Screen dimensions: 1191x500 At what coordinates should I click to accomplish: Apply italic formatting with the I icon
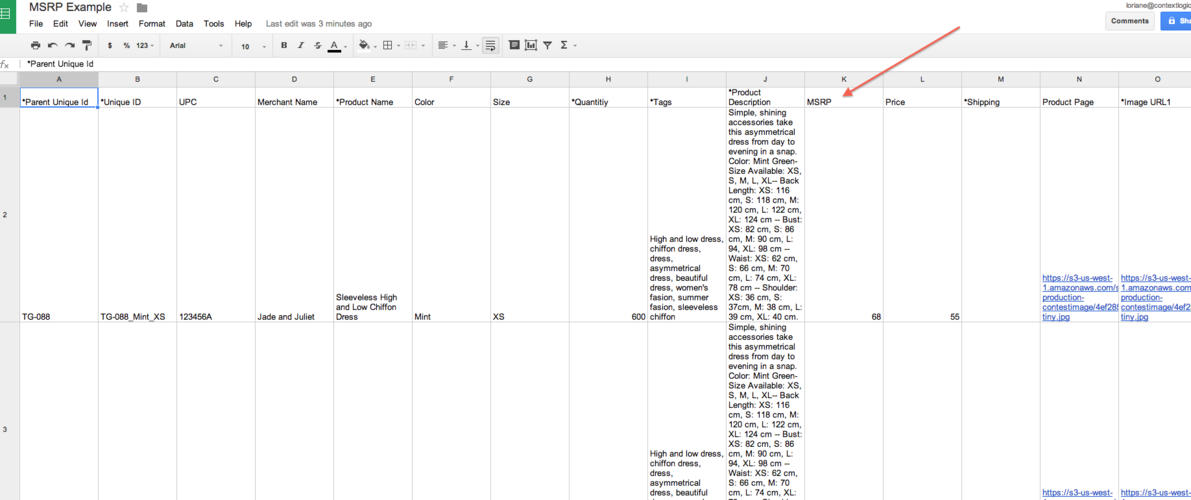(301, 46)
